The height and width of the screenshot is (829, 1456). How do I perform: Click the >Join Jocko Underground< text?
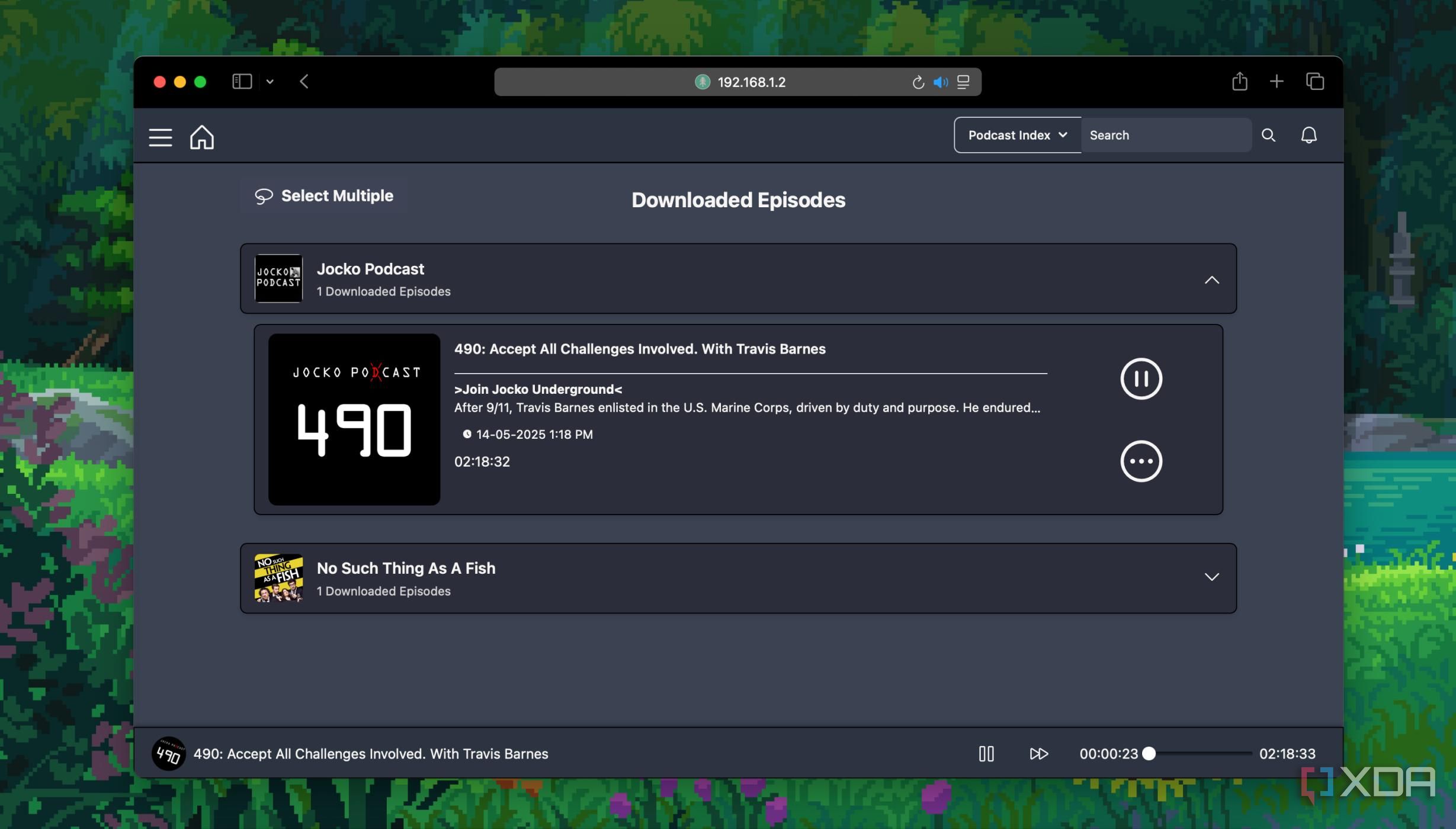[538, 390]
